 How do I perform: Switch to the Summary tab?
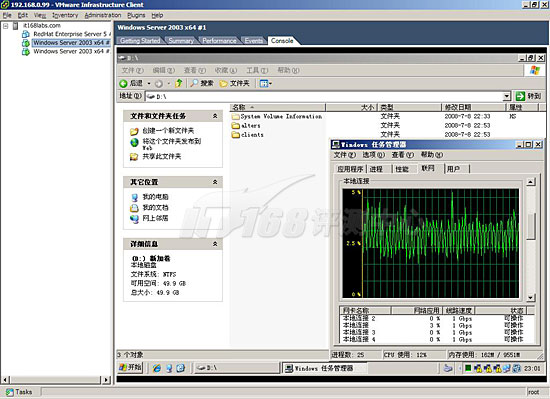[181, 41]
